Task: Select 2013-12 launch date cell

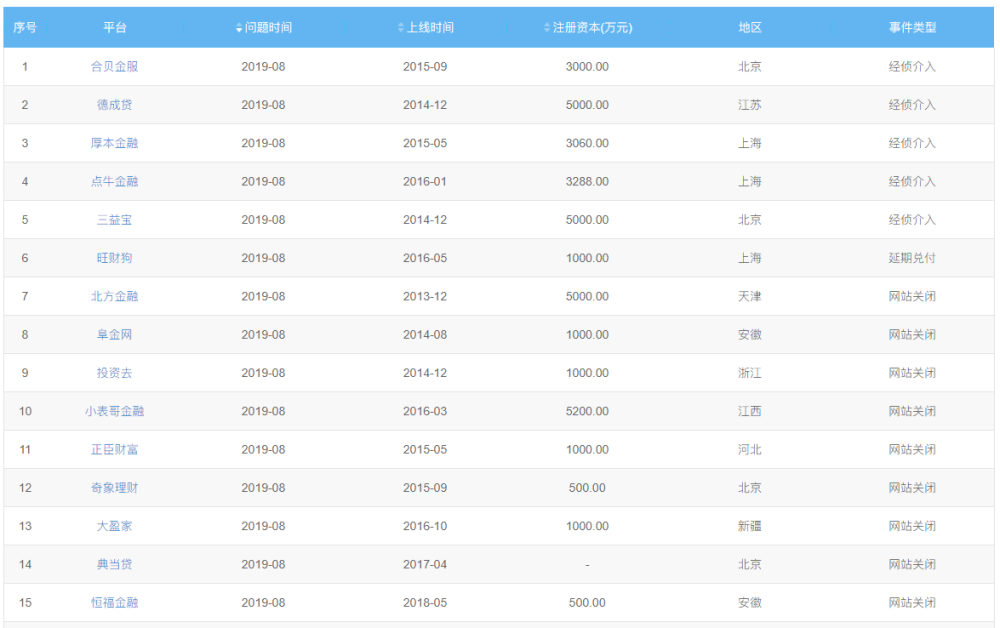Action: (x=425, y=296)
